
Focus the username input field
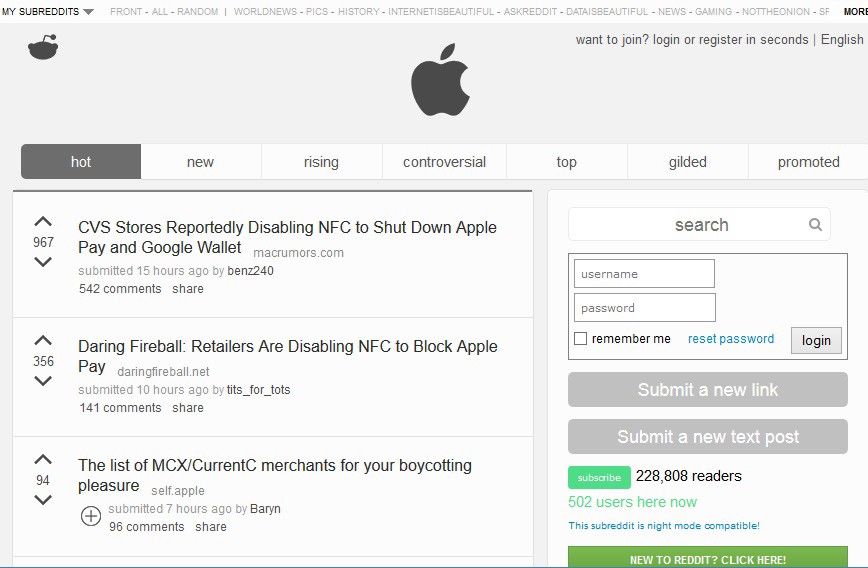[x=644, y=273]
